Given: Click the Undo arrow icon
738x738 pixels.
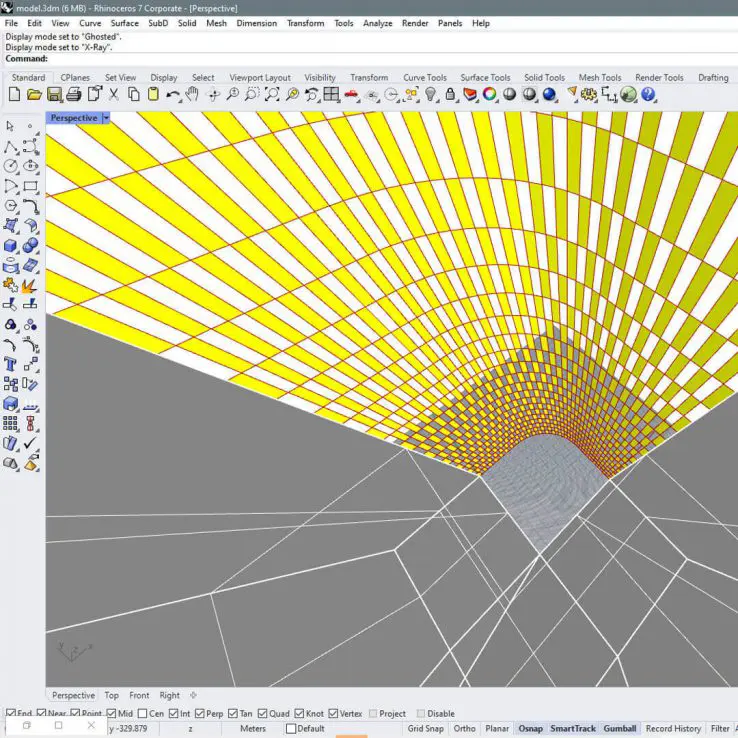Looking at the screenshot, I should [x=173, y=94].
